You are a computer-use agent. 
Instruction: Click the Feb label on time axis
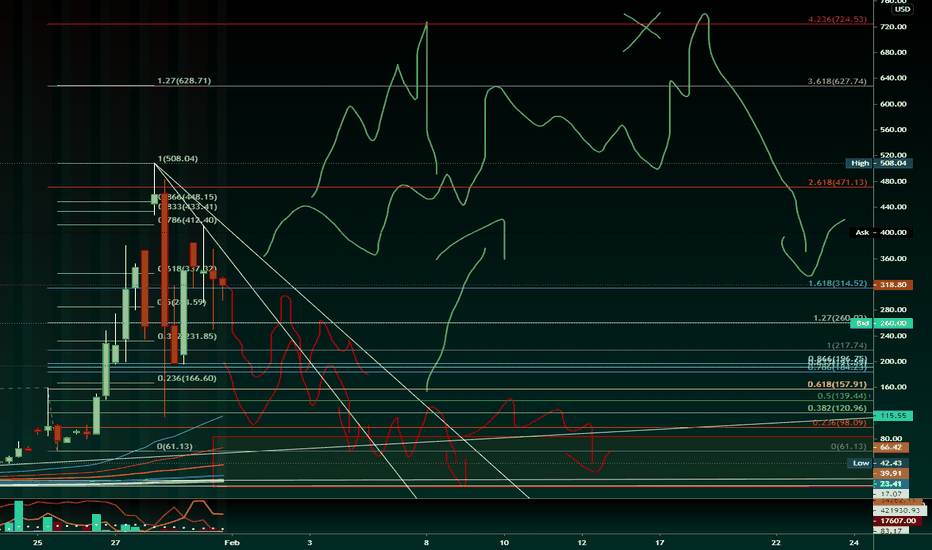(x=232, y=542)
